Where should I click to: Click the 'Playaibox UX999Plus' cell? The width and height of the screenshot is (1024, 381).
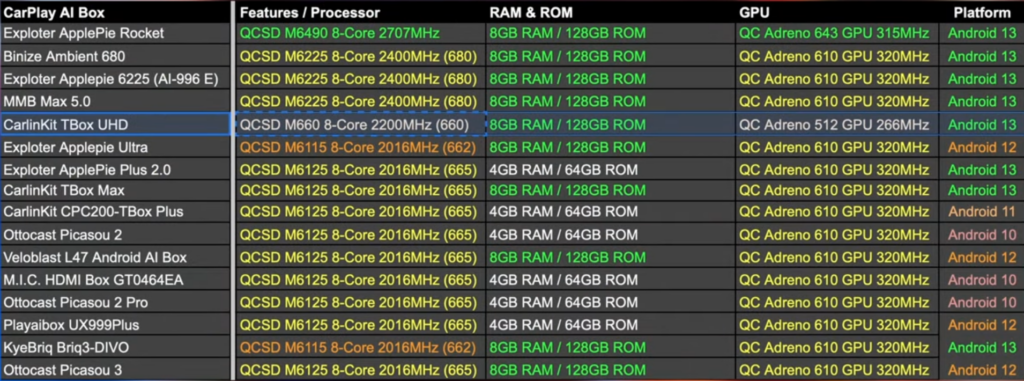(x=115, y=325)
